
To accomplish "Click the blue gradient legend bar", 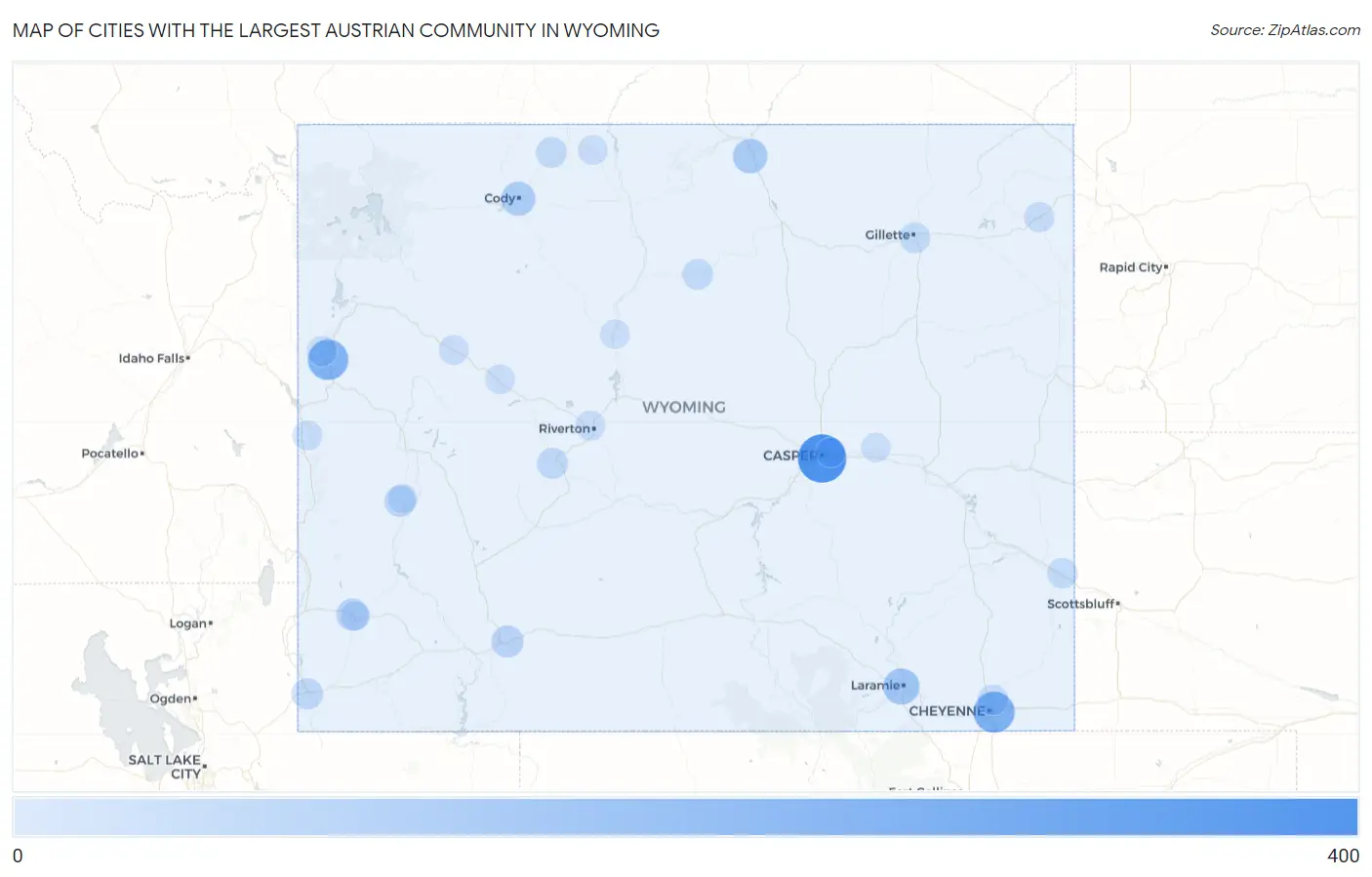I will pos(685,817).
